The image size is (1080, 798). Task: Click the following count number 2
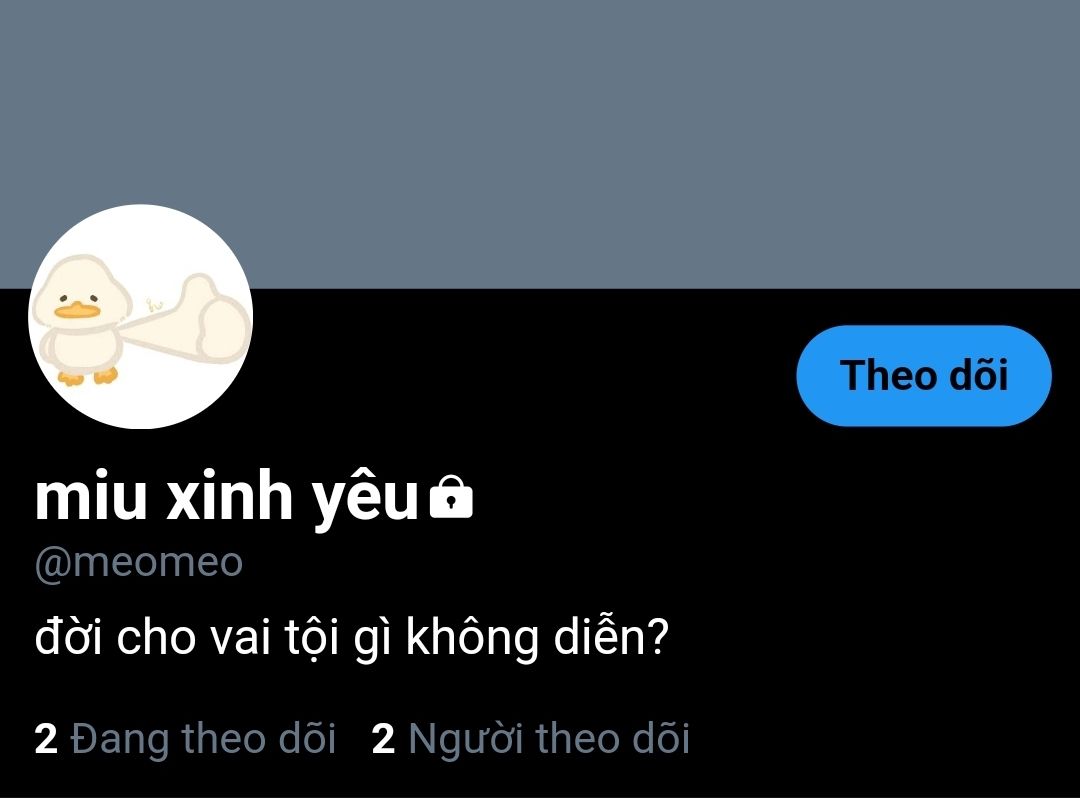coord(46,739)
